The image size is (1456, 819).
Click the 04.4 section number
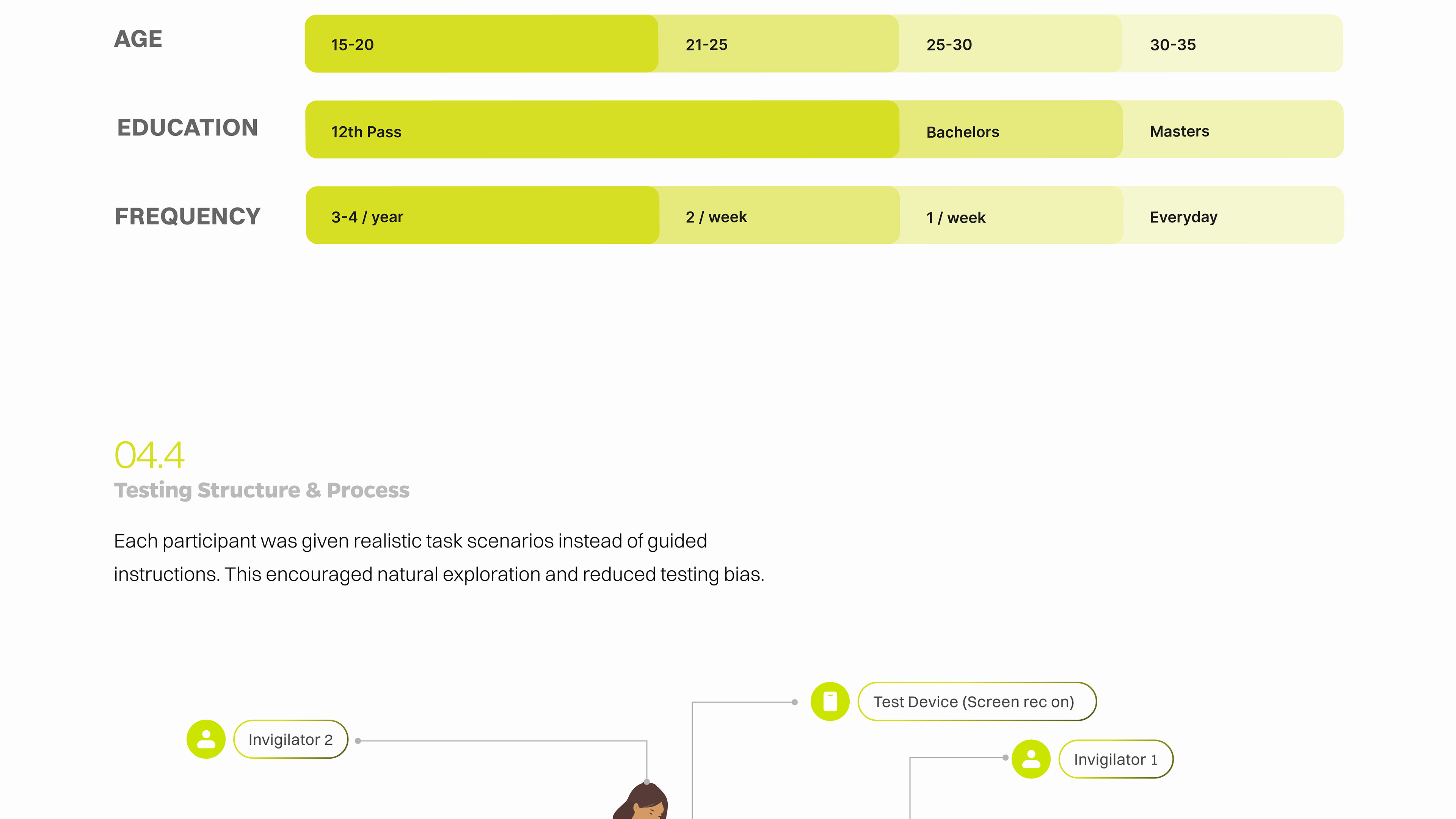(x=149, y=455)
